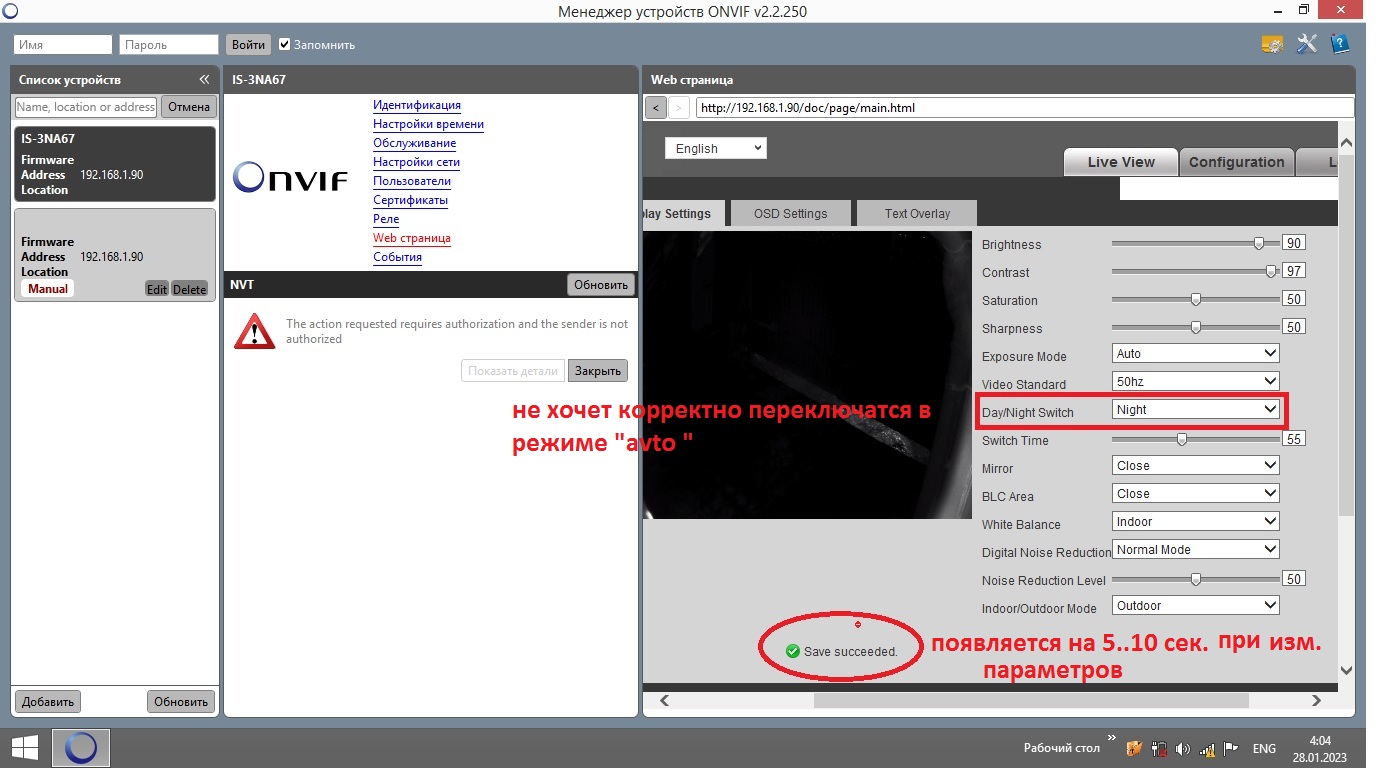The width and height of the screenshot is (1392, 768).
Task: Click the Настройки сети link
Action: pos(416,162)
